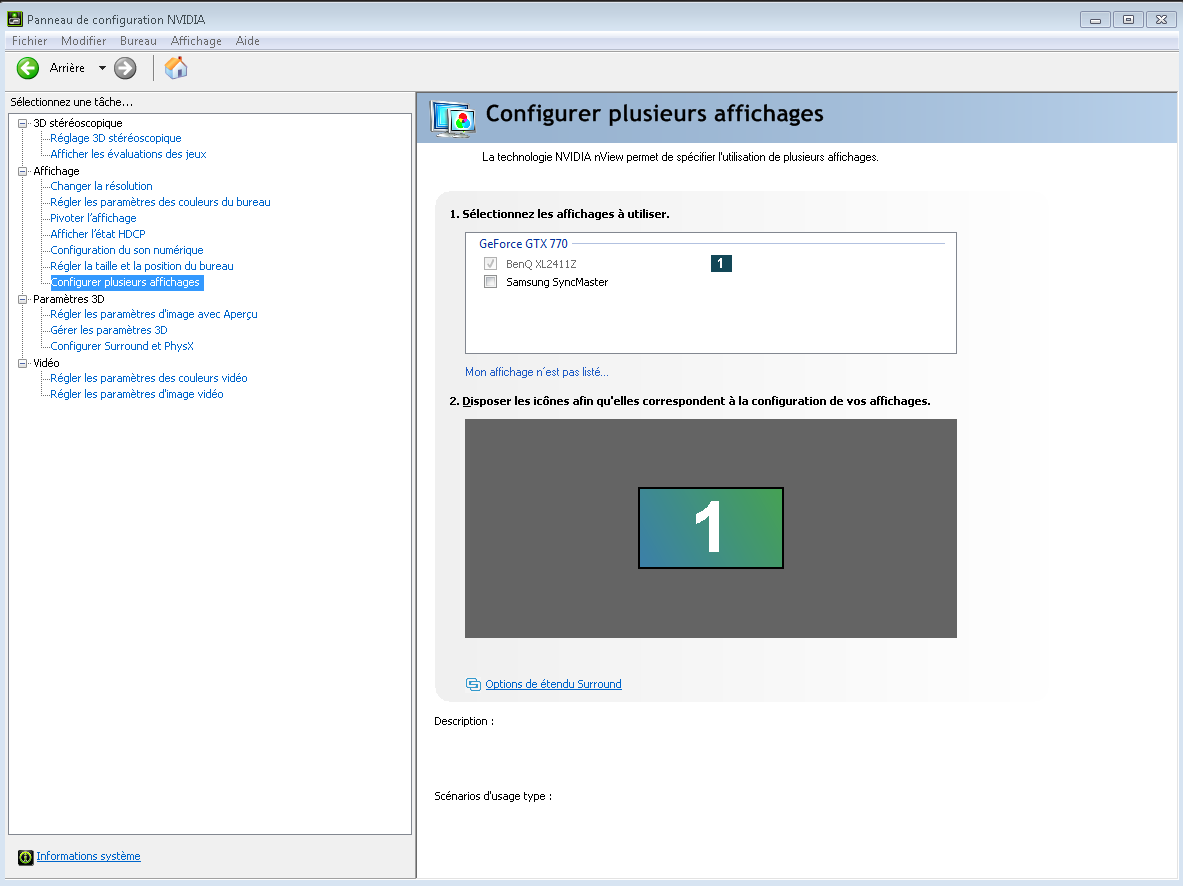This screenshot has height=886, width=1183.
Task: Open Options de étendu Surround link
Action: click(x=553, y=684)
